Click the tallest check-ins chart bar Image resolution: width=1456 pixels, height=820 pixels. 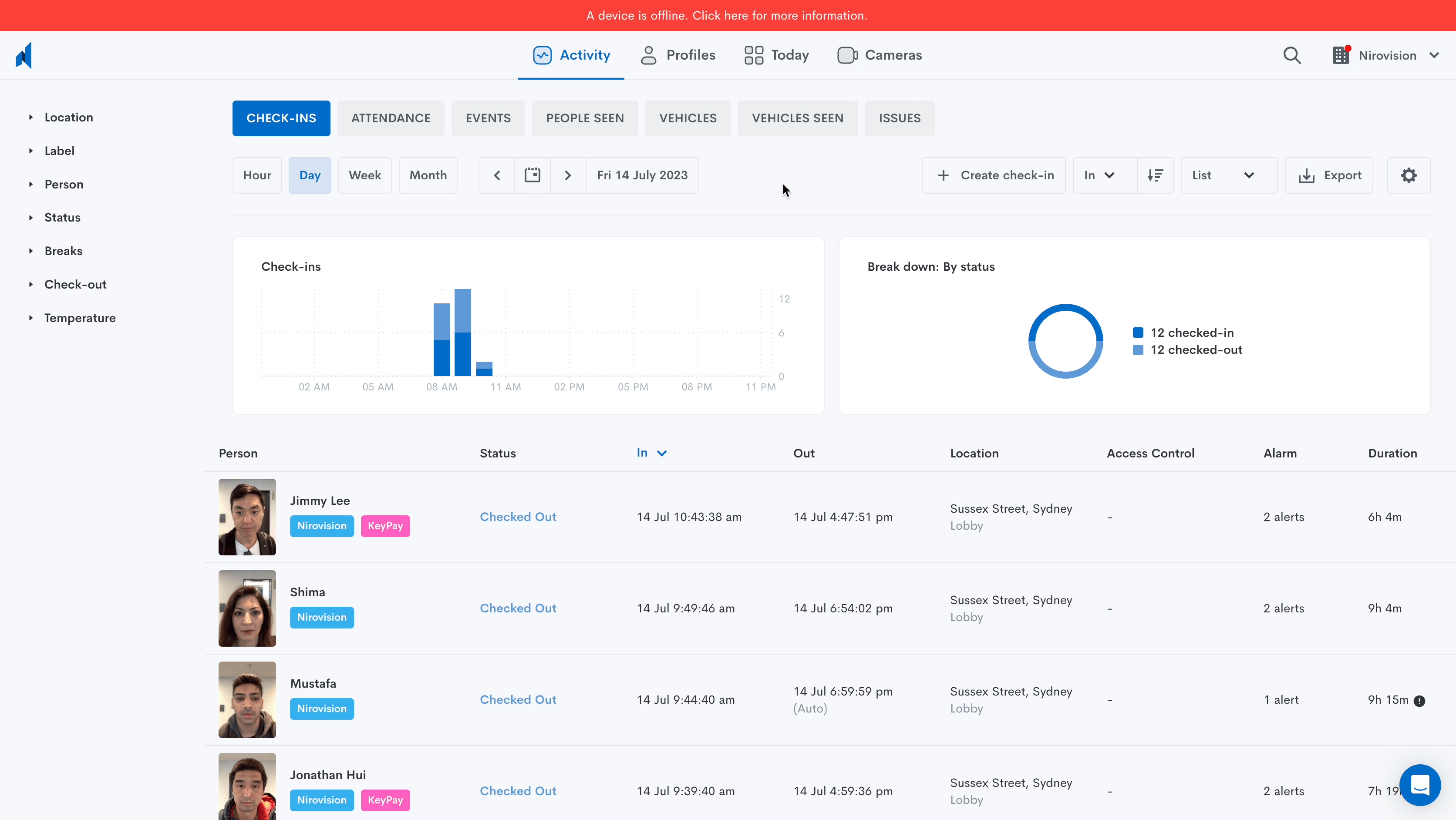pyautogui.click(x=462, y=332)
